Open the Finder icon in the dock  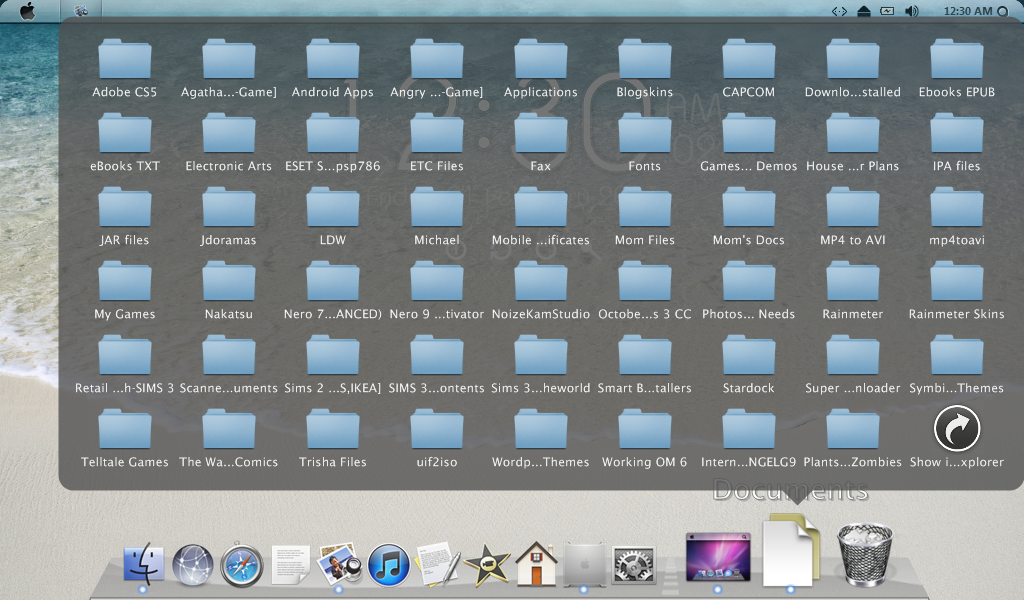click(143, 564)
